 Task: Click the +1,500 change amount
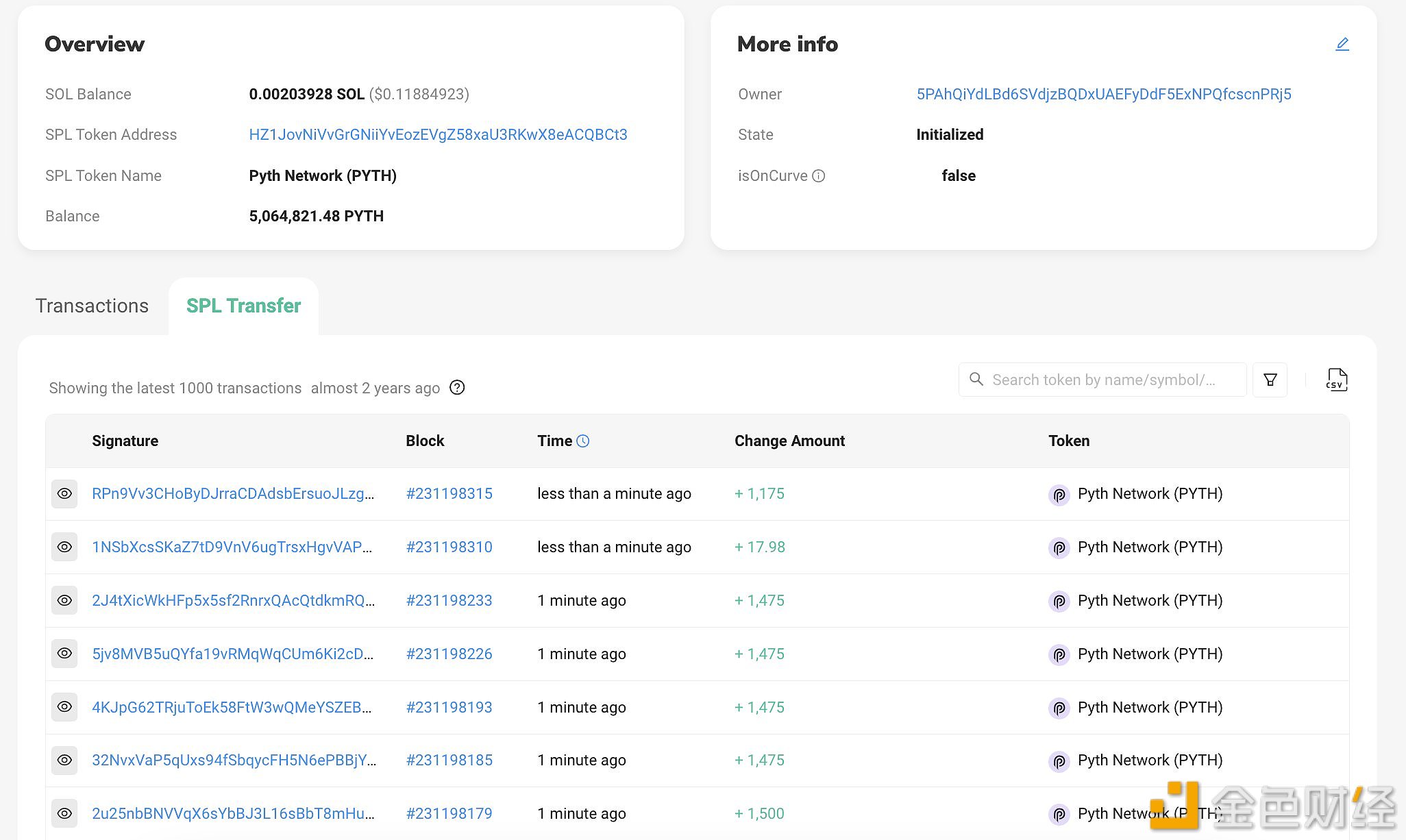pyautogui.click(x=759, y=814)
